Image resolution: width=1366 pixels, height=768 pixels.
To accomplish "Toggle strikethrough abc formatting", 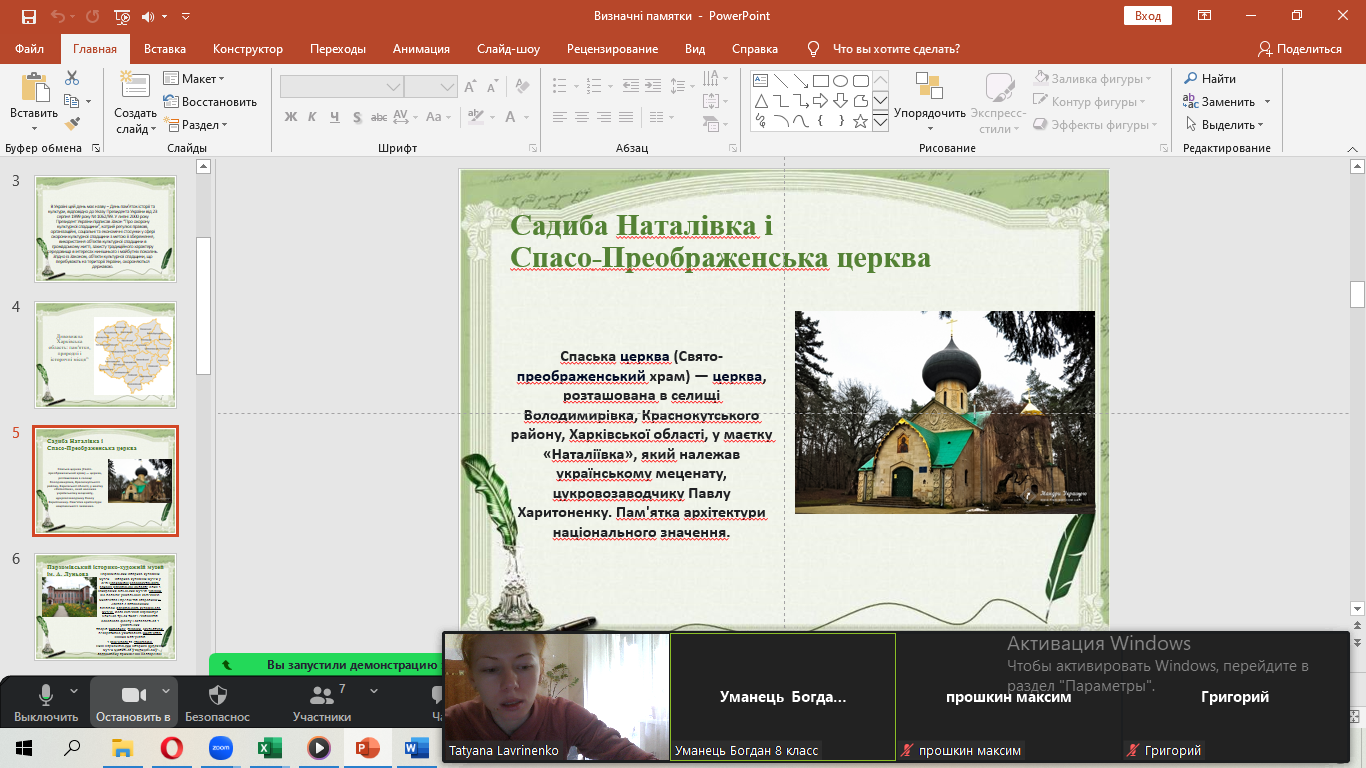I will coord(379,117).
